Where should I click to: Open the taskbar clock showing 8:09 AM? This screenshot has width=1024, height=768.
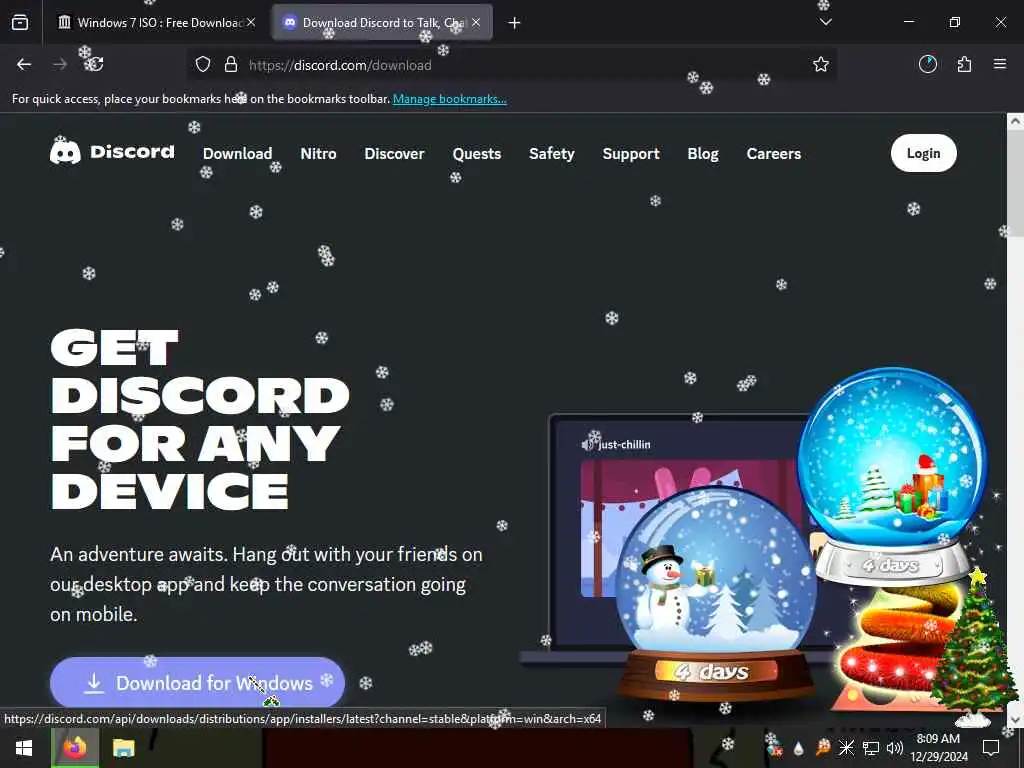939,748
